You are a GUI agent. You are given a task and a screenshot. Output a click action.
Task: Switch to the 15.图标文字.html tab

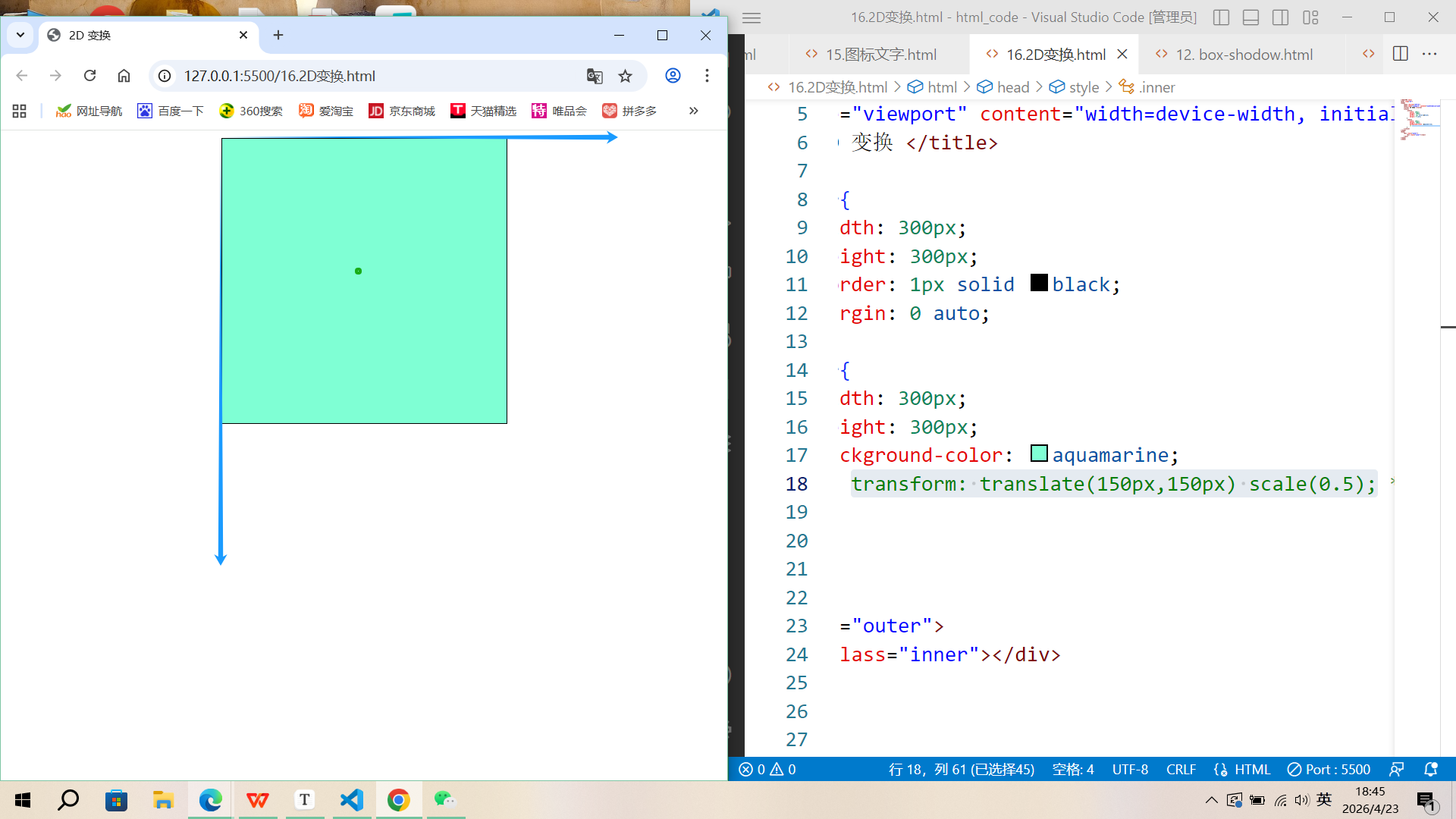(x=880, y=55)
